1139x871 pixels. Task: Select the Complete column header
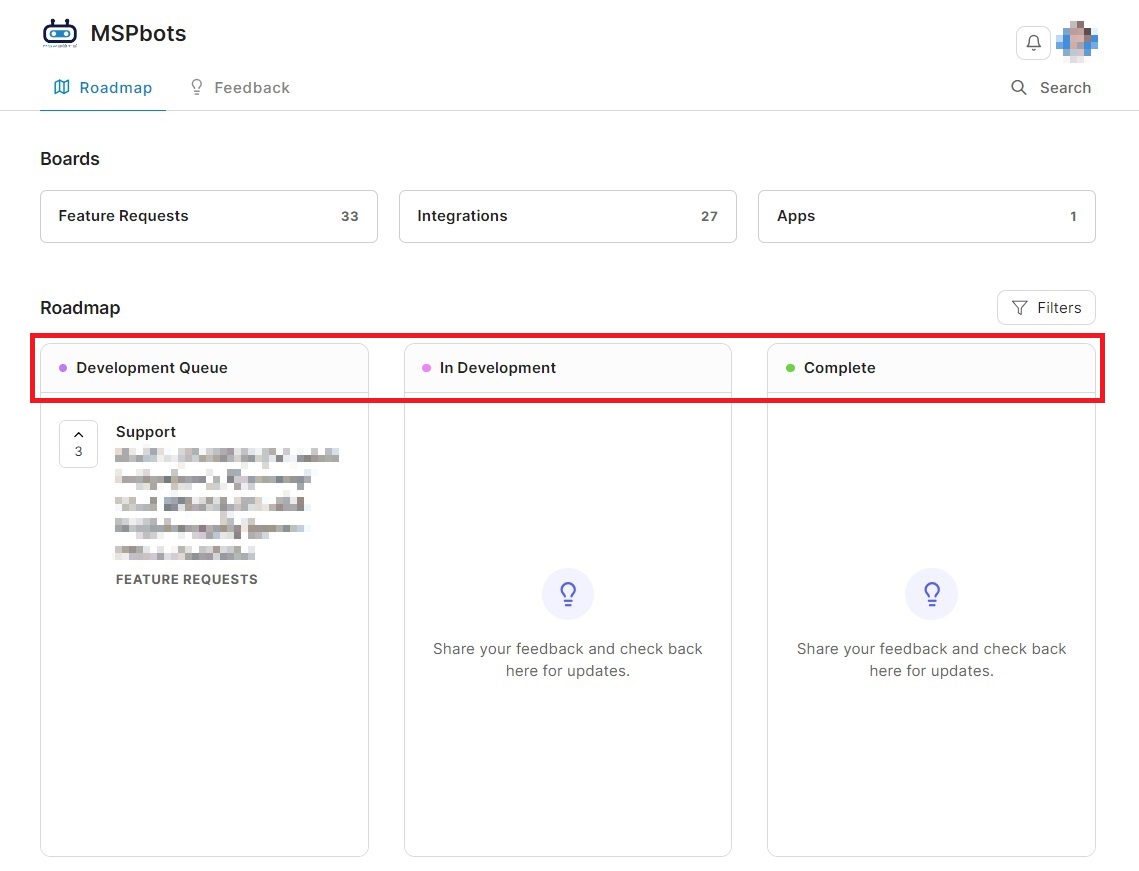[x=839, y=368]
